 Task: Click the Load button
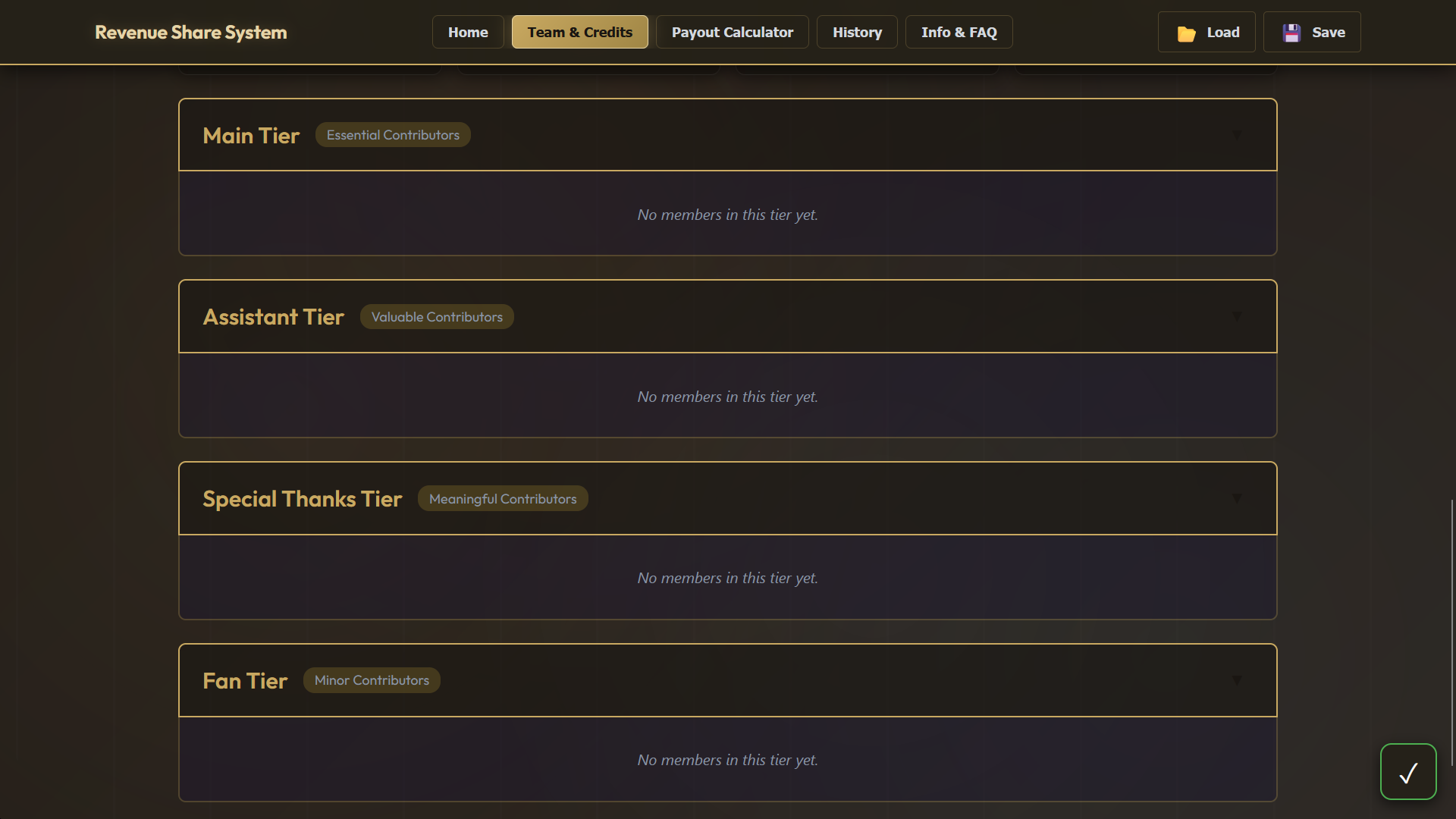pyautogui.click(x=1207, y=32)
